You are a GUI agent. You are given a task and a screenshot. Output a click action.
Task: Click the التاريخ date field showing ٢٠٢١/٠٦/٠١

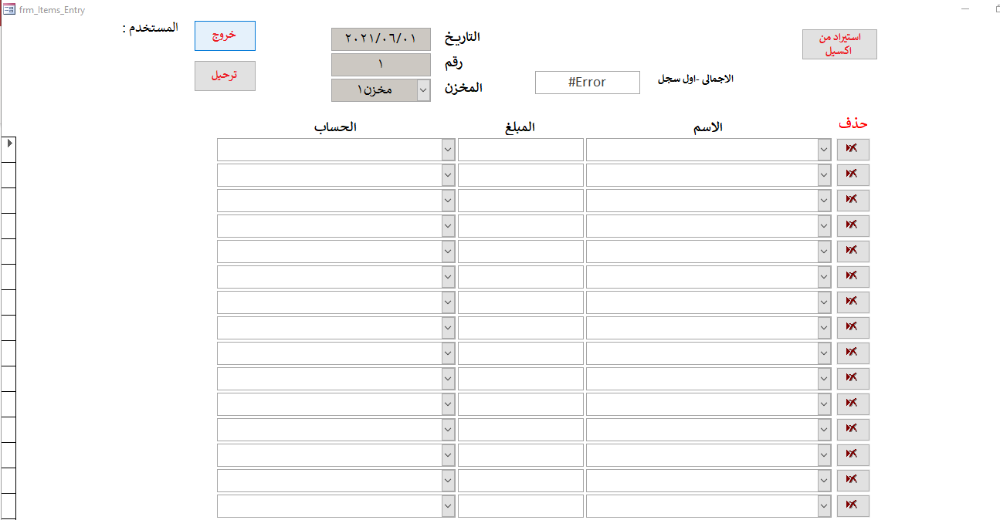click(381, 39)
